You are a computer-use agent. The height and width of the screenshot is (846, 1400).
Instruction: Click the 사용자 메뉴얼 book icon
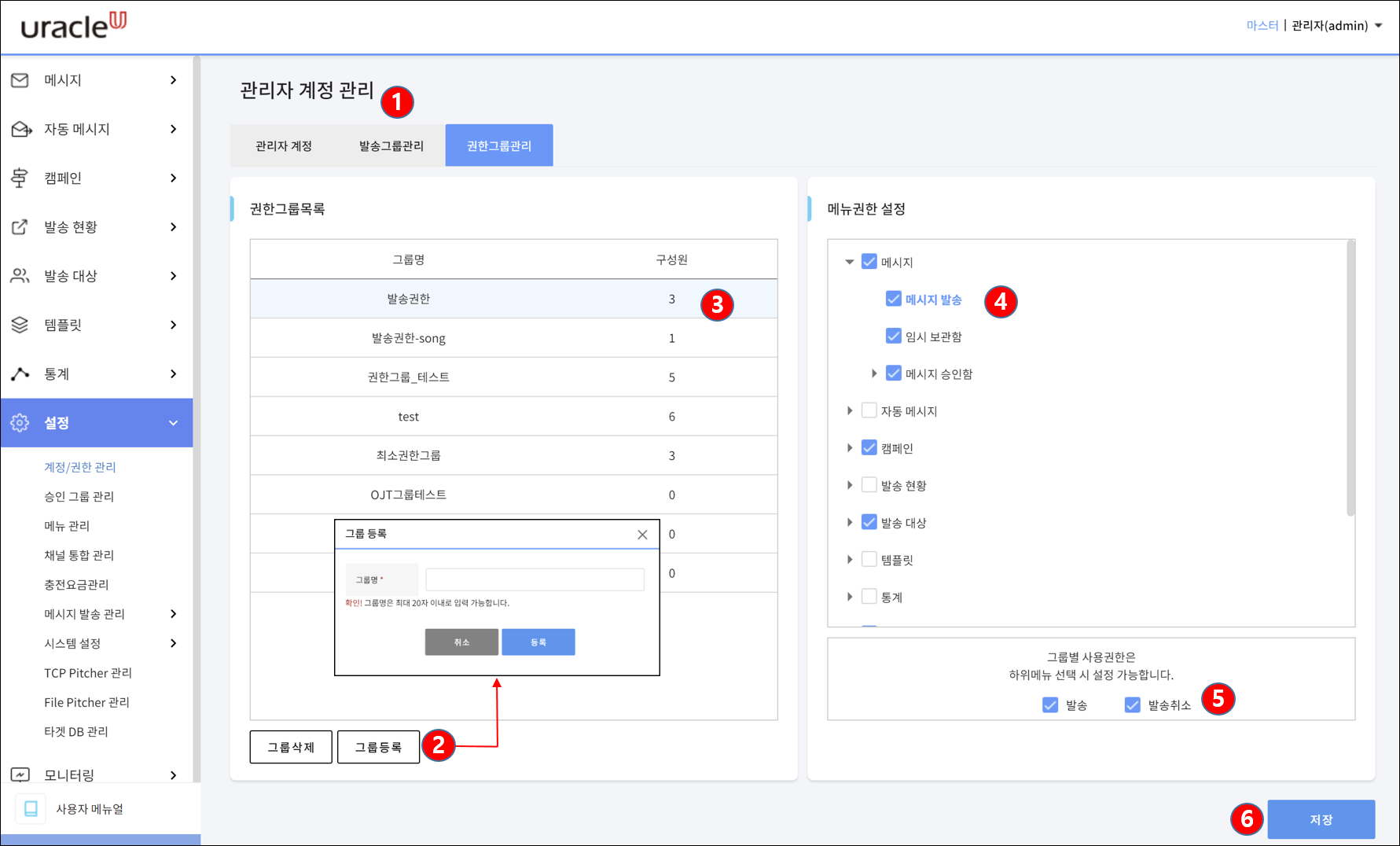click(31, 809)
